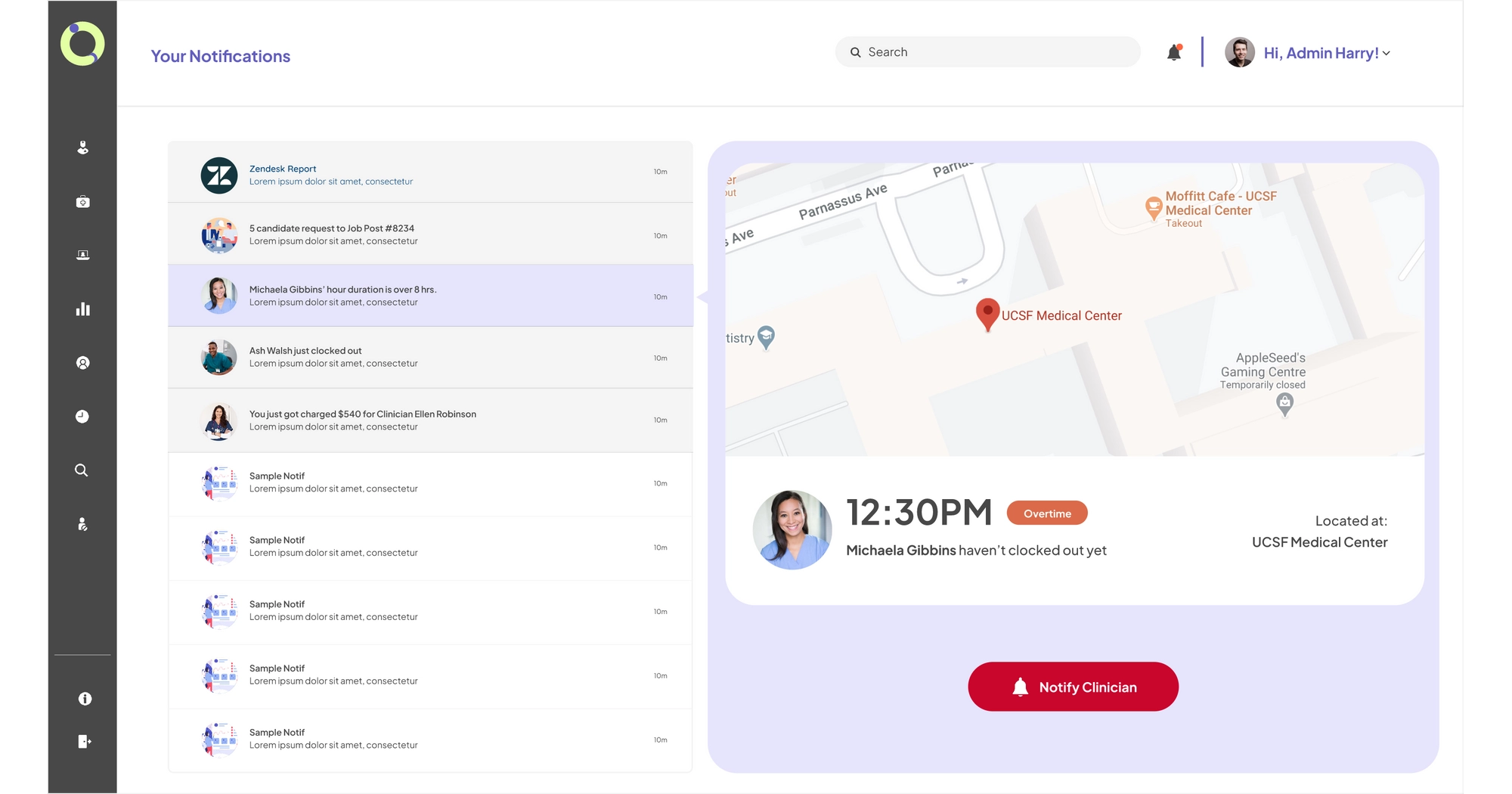The image size is (1512, 794).
Task: Click Michaela Gibbins' photo in the detail card
Action: (x=792, y=530)
